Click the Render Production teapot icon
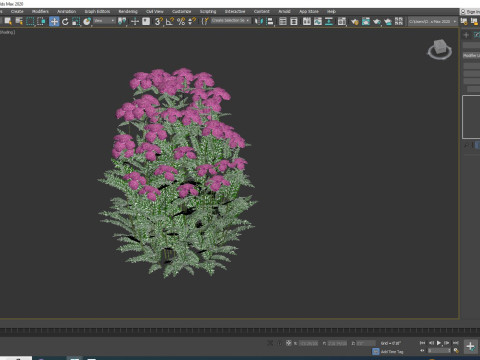The width and height of the screenshot is (480, 360). coord(377,21)
